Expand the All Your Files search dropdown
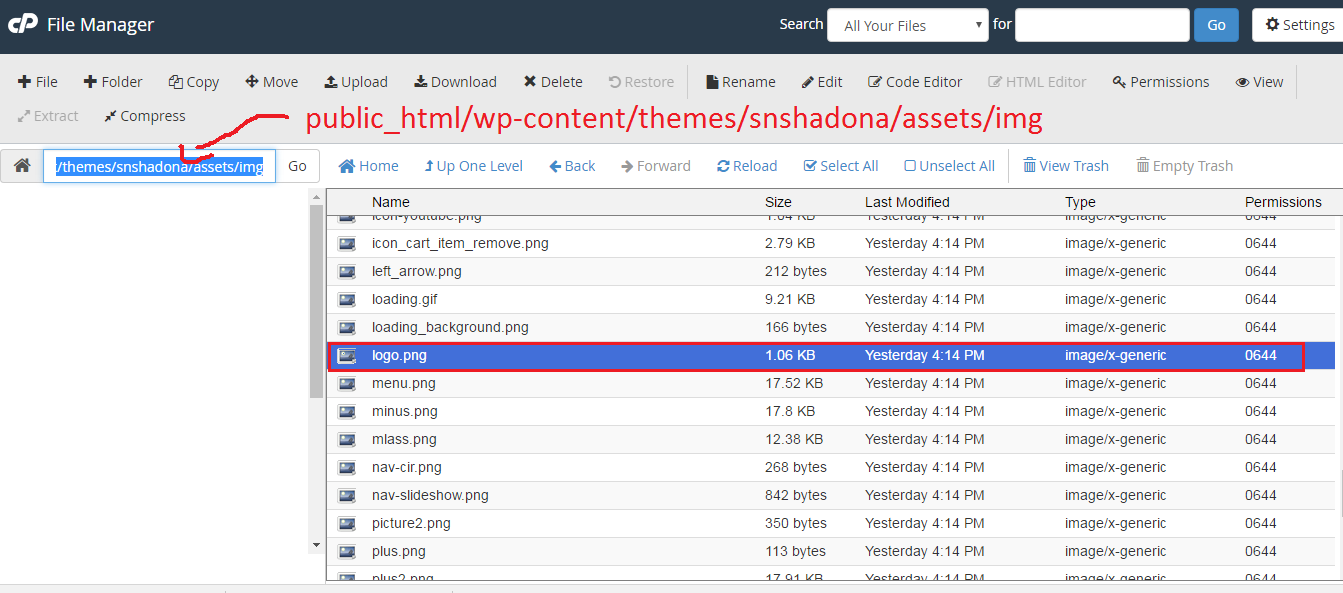The width and height of the screenshot is (1343, 593). (x=907, y=25)
